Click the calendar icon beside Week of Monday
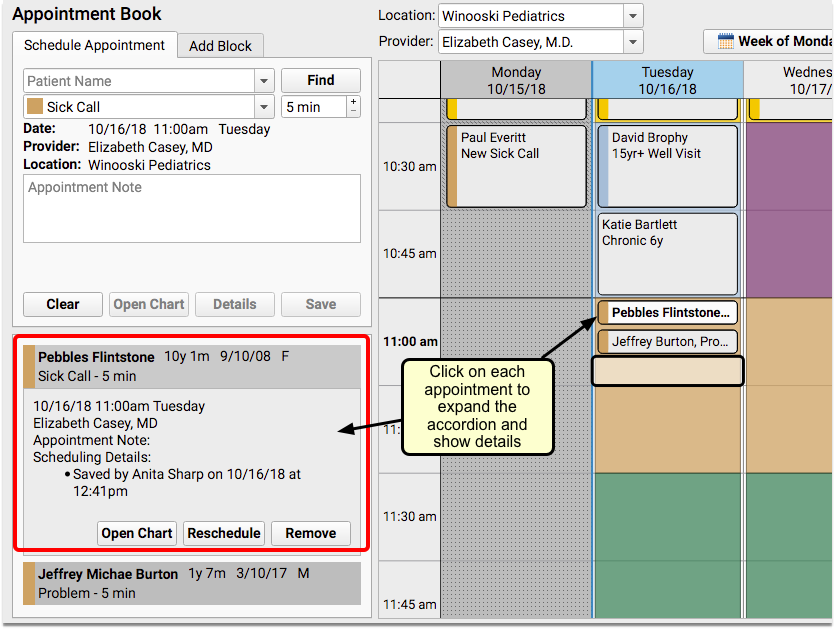Image resolution: width=835 pixels, height=630 pixels. click(725, 41)
